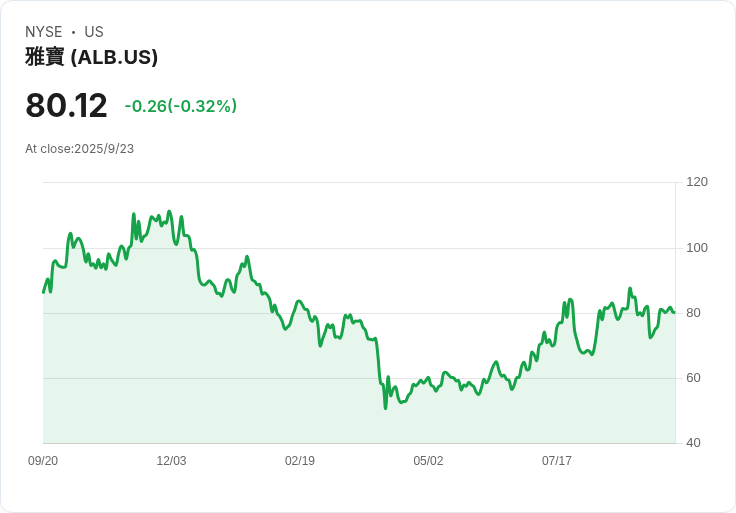
Task: Click the At close date text
Action: (x=79, y=149)
